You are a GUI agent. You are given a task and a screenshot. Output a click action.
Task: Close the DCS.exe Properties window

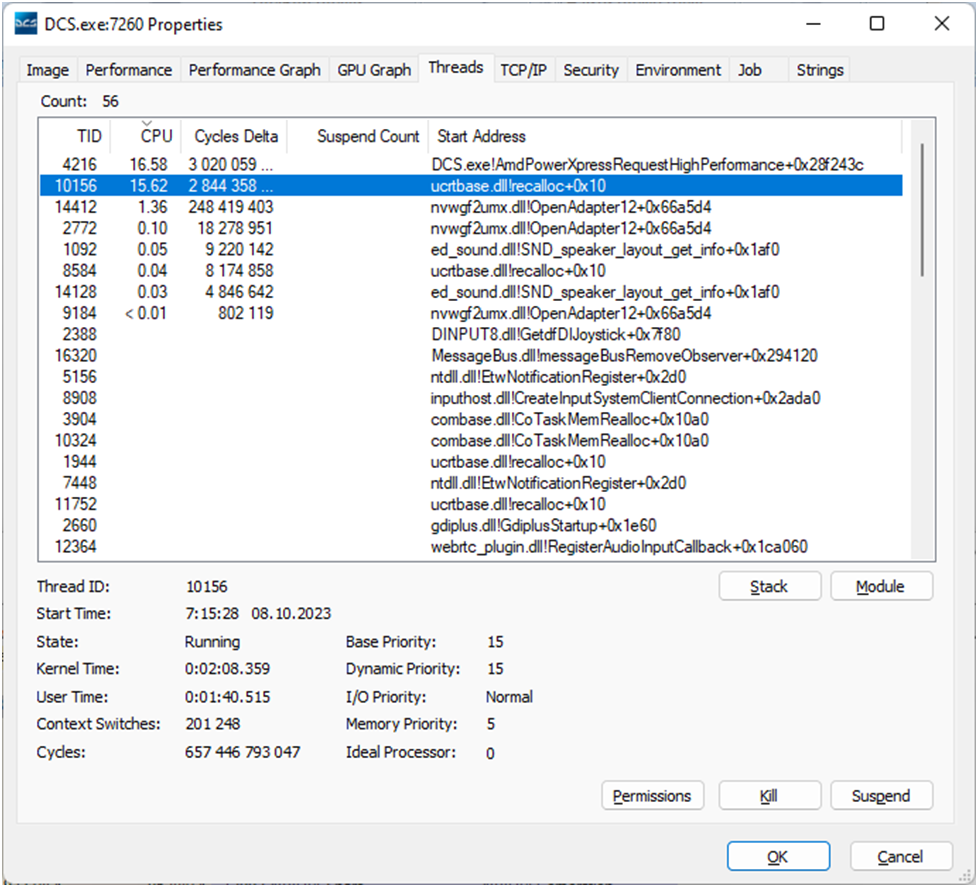point(942,24)
